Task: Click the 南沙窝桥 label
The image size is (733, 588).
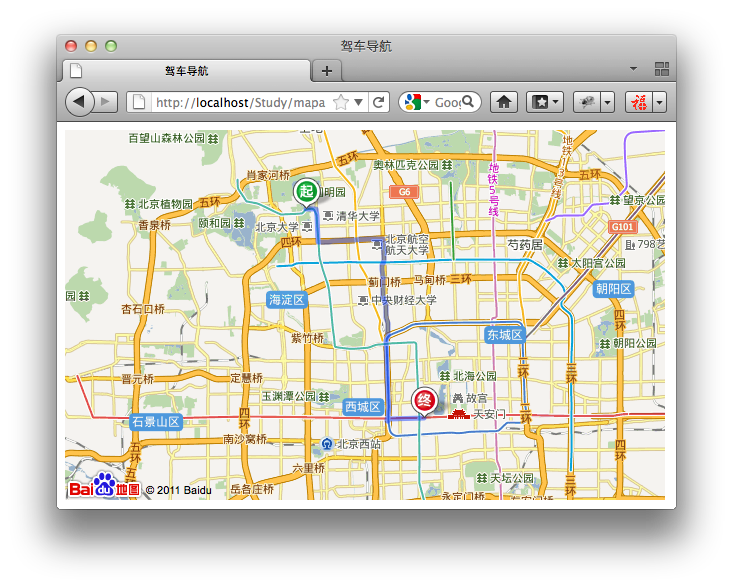Action: 245,439
